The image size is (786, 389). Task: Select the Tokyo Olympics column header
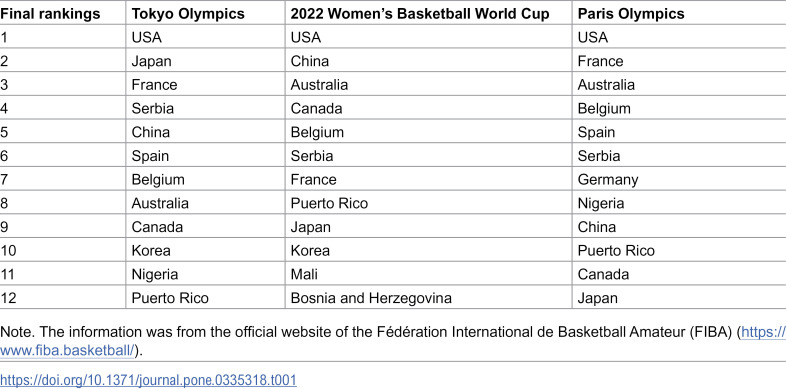pos(188,14)
